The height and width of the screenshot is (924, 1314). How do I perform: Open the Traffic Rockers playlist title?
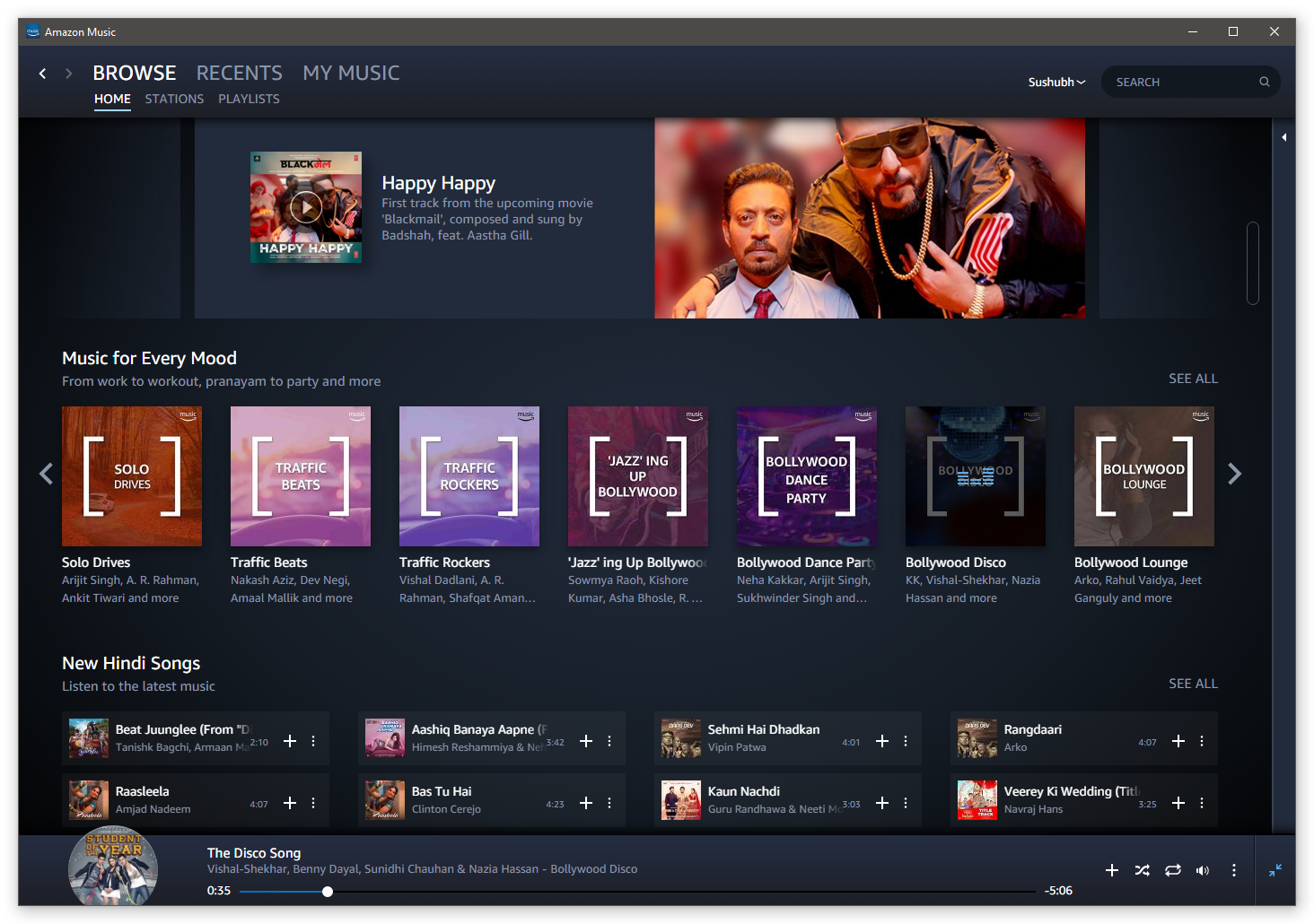(444, 562)
